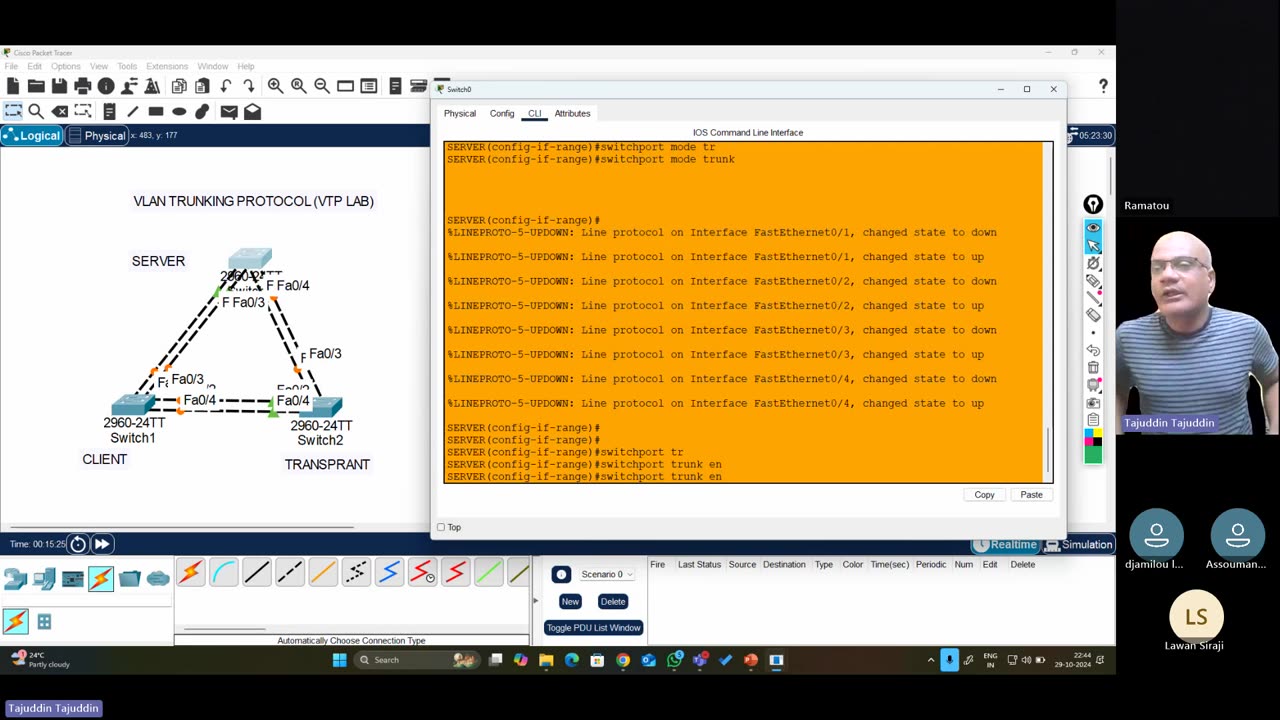Screen dimensions: 1280x720
Task: Create a new Packet Tracer file
Action: 13,86
